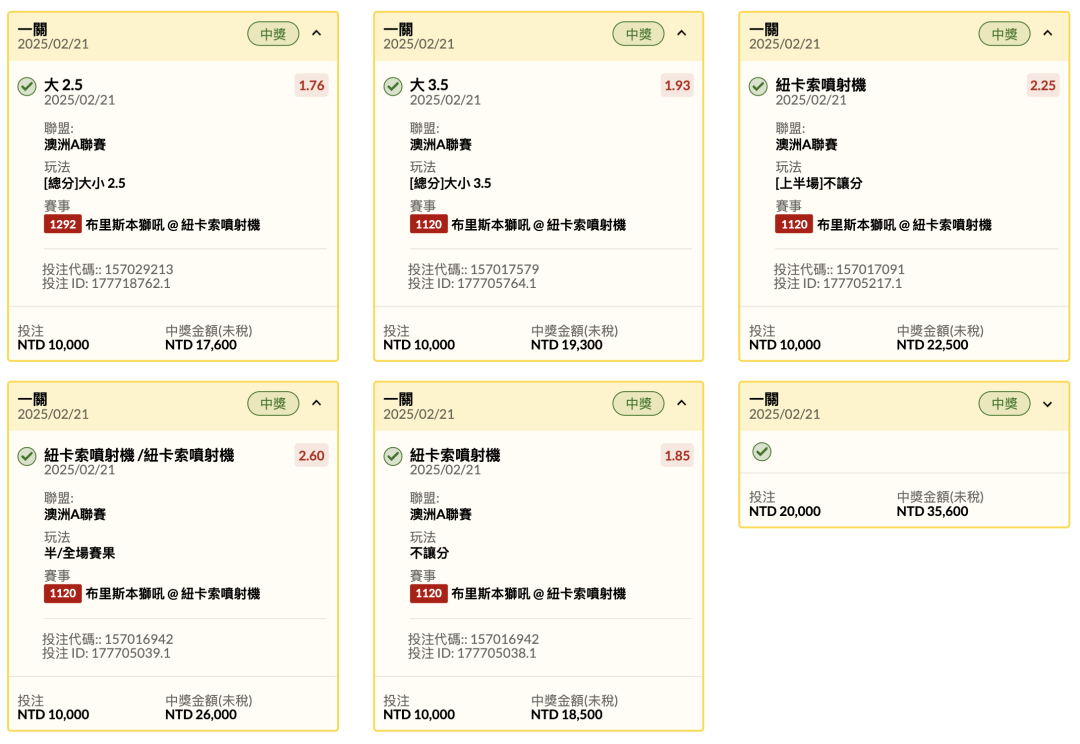Click the 1120 badge in the 半/全場賽果 card
The height and width of the screenshot is (744, 1080).
pyautogui.click(x=63, y=593)
